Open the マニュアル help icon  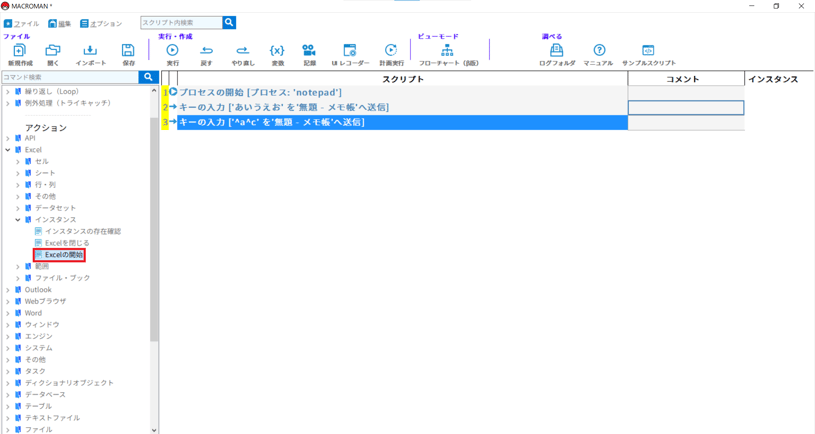pos(599,50)
